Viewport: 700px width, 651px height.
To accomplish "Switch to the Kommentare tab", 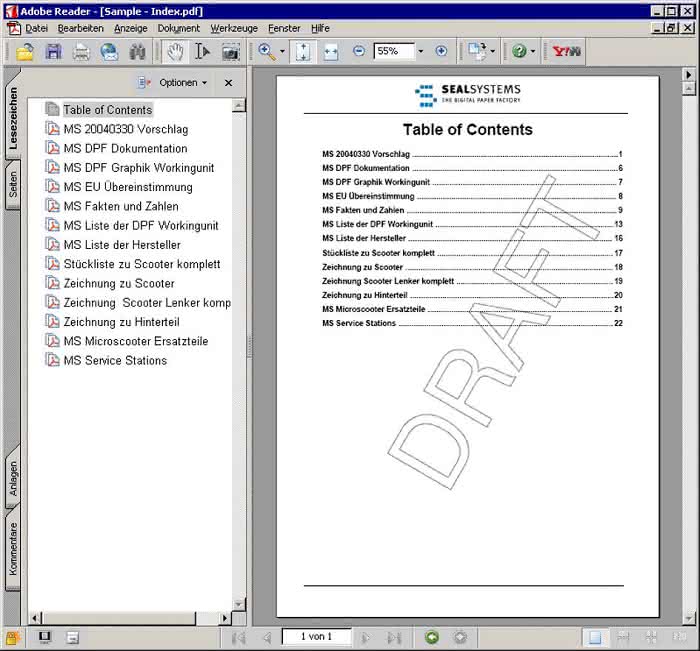I will click(x=12, y=549).
